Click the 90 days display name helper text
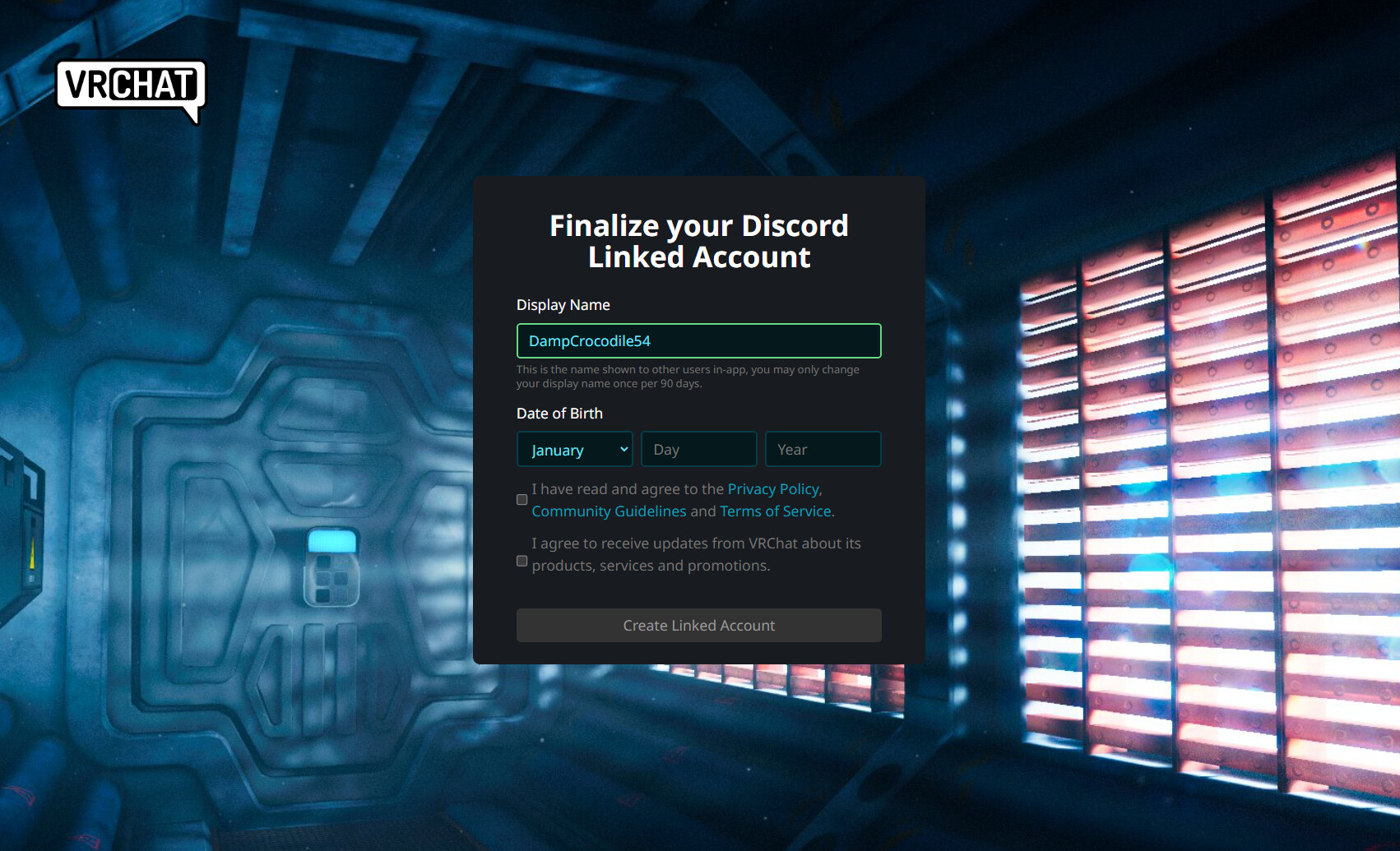This screenshot has width=1400, height=851. (x=688, y=377)
